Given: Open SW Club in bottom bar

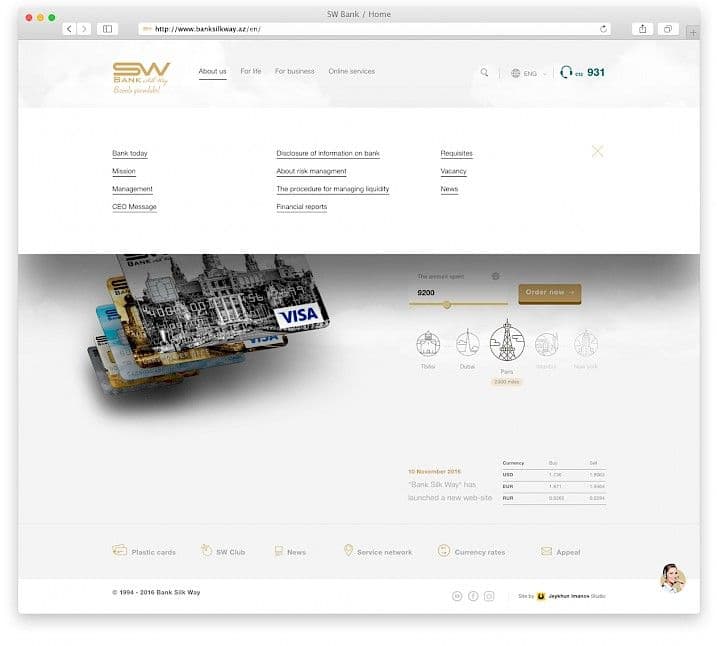Looking at the screenshot, I should coord(223,551).
